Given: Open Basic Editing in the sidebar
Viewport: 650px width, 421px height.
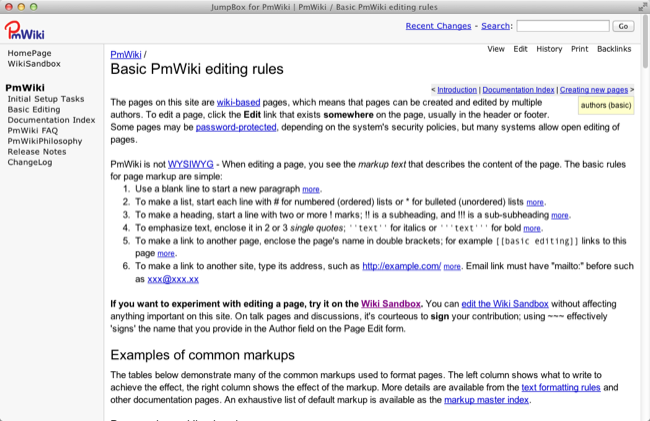Looking at the screenshot, I should point(34,109).
